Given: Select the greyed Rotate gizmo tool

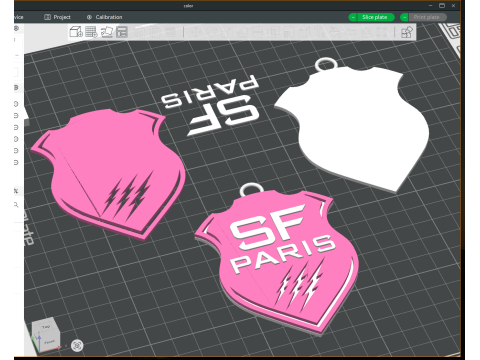Looking at the screenshot, I should click(x=212, y=32).
